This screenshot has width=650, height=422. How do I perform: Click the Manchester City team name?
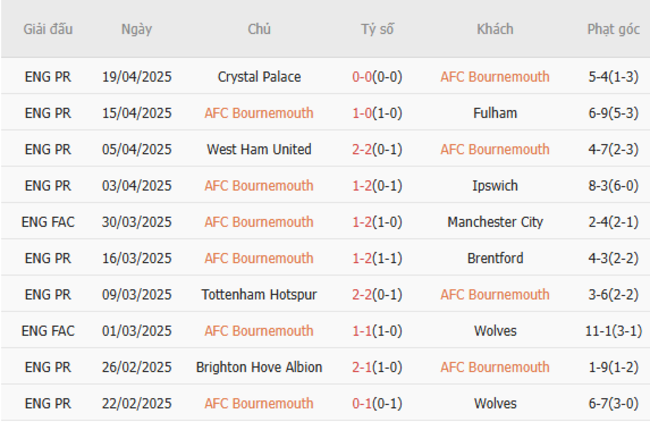click(x=495, y=222)
